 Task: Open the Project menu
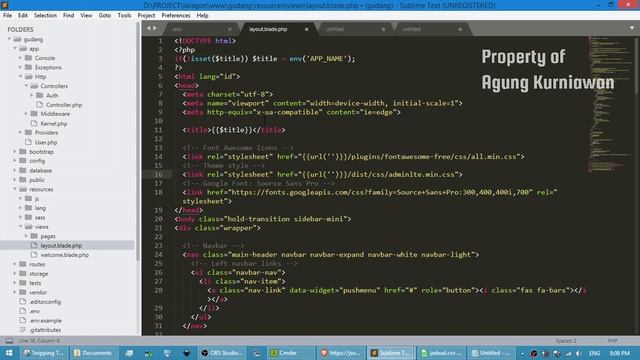[x=146, y=15]
